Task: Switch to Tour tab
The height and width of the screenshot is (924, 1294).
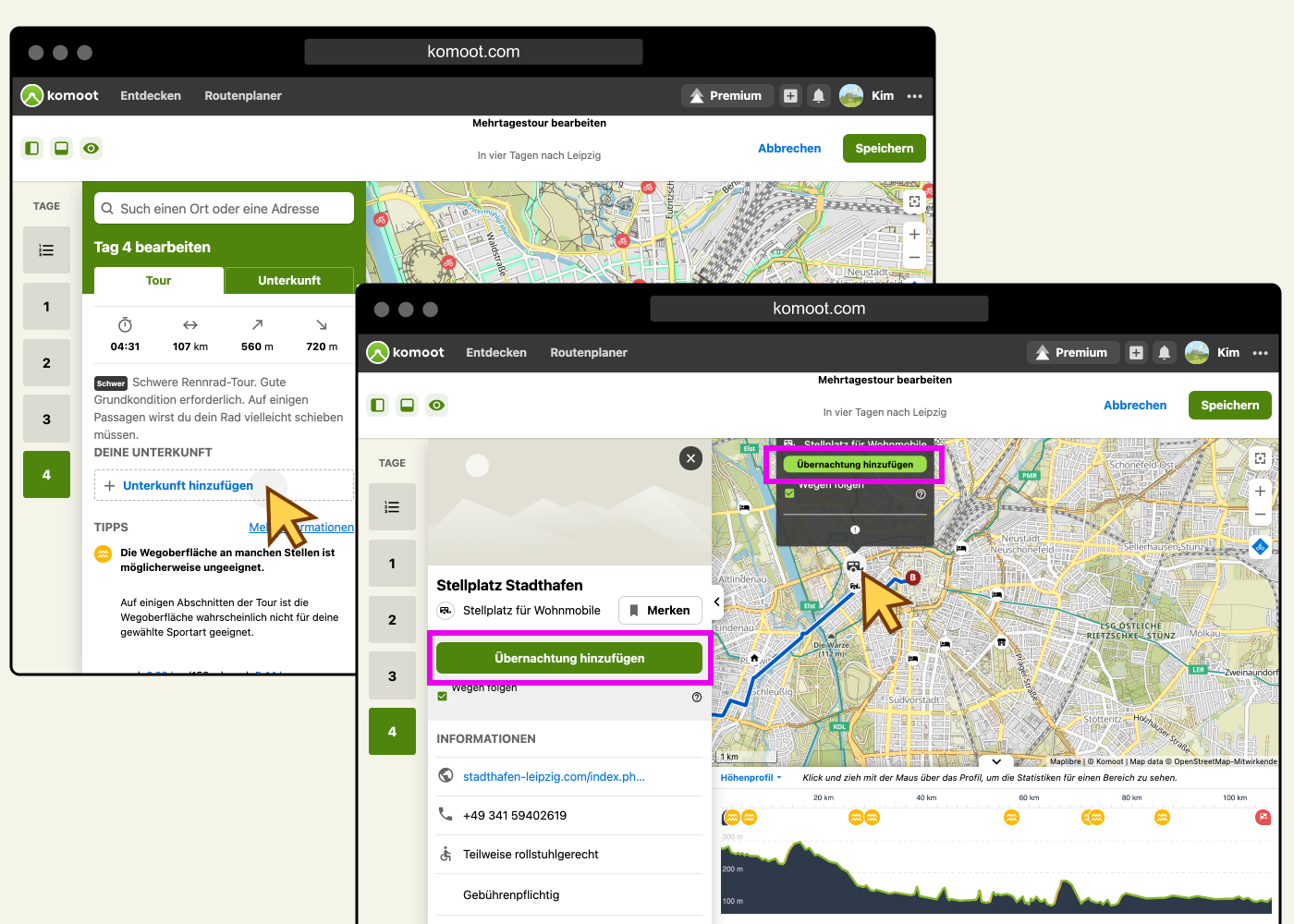Action: click(159, 281)
